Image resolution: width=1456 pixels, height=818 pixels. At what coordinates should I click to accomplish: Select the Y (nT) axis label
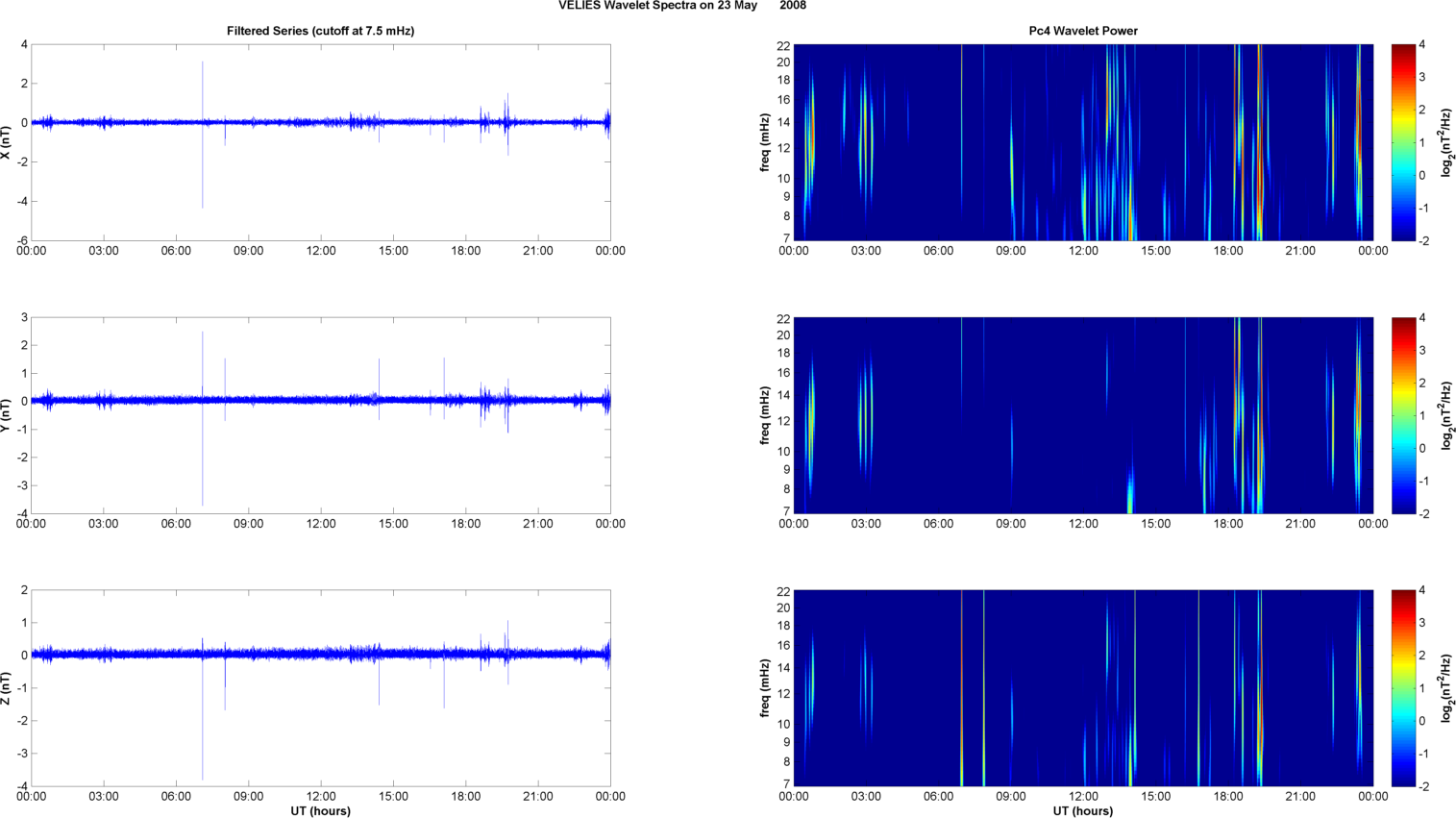tap(6, 415)
